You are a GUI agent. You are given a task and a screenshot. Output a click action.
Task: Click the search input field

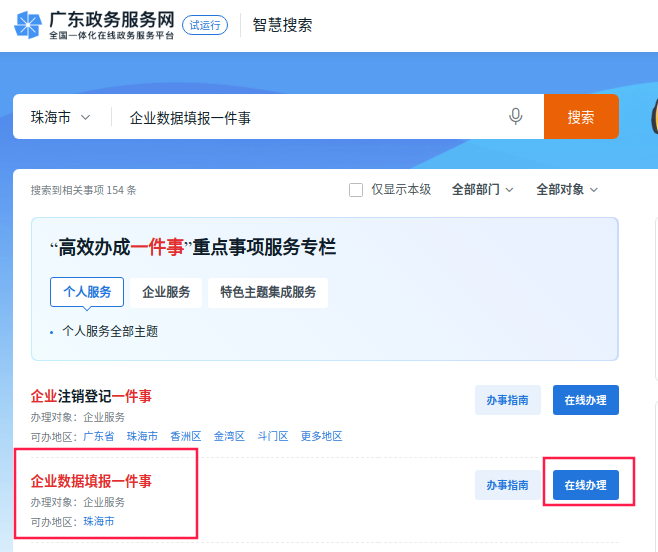[310, 117]
